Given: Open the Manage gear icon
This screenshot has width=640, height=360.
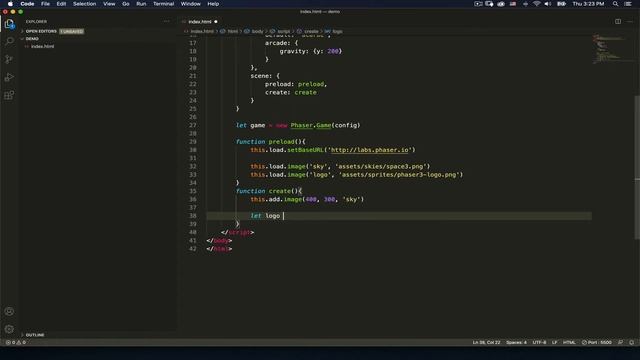Looking at the screenshot, I should pos(9,329).
